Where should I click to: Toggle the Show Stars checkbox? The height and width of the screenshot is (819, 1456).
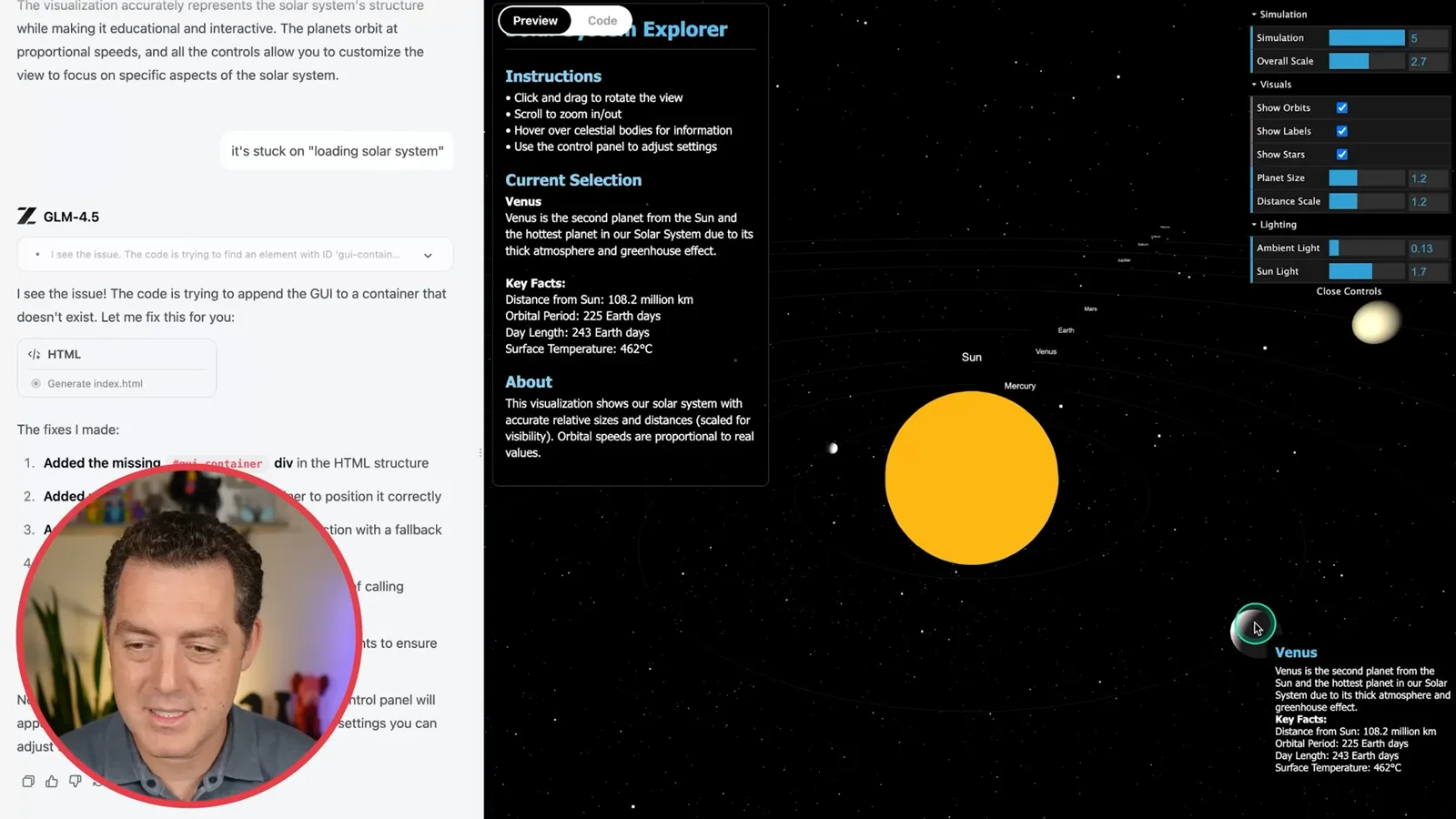[x=1341, y=155]
